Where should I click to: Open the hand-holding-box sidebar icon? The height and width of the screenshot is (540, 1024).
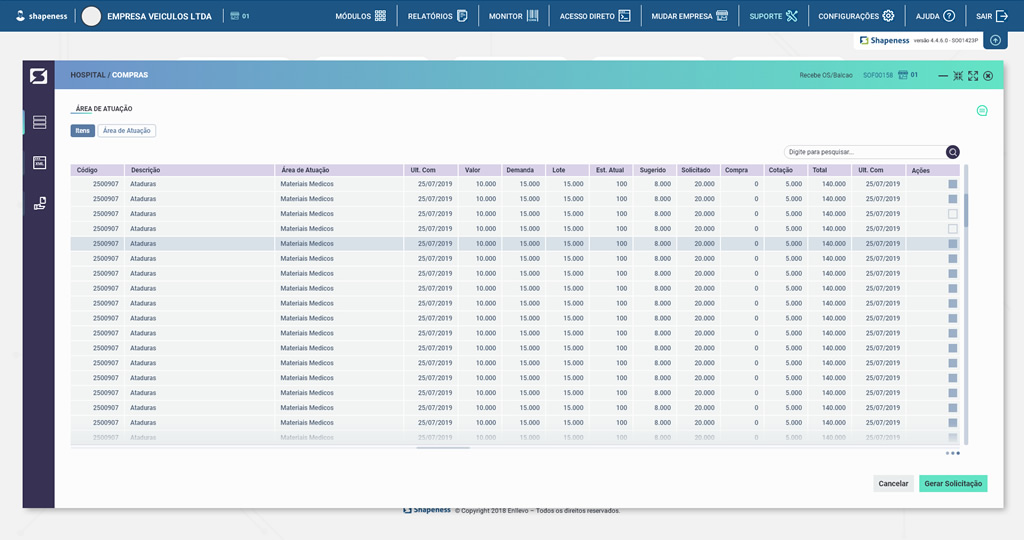(40, 203)
